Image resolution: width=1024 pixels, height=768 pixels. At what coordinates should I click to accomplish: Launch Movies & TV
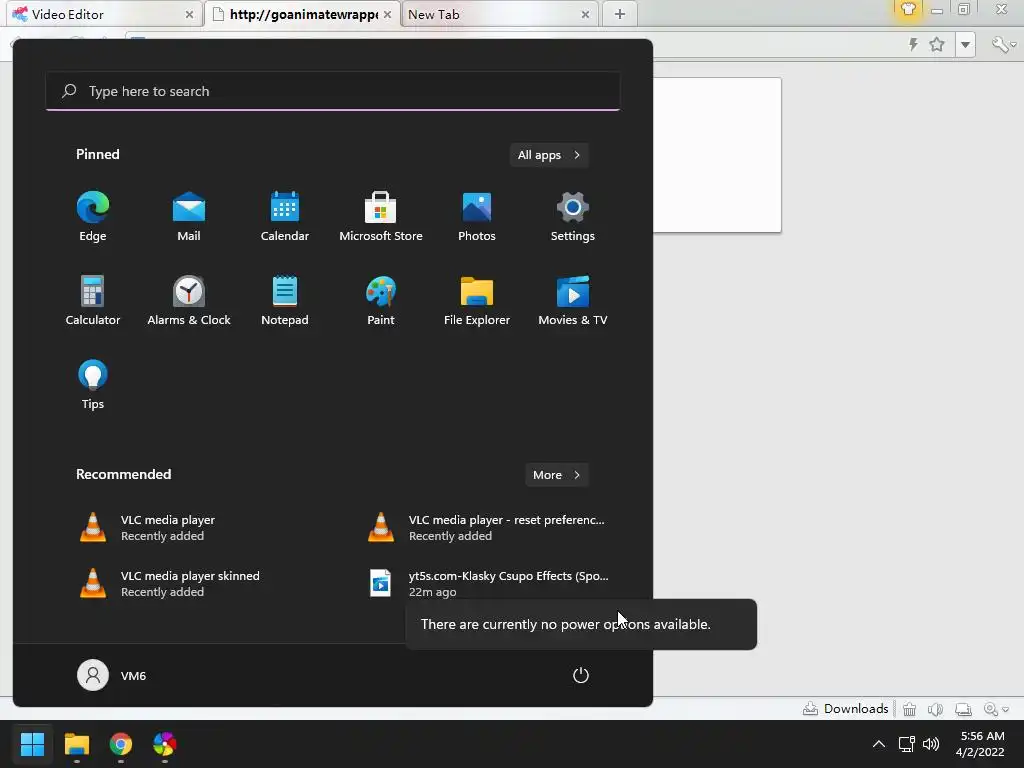coord(573,300)
